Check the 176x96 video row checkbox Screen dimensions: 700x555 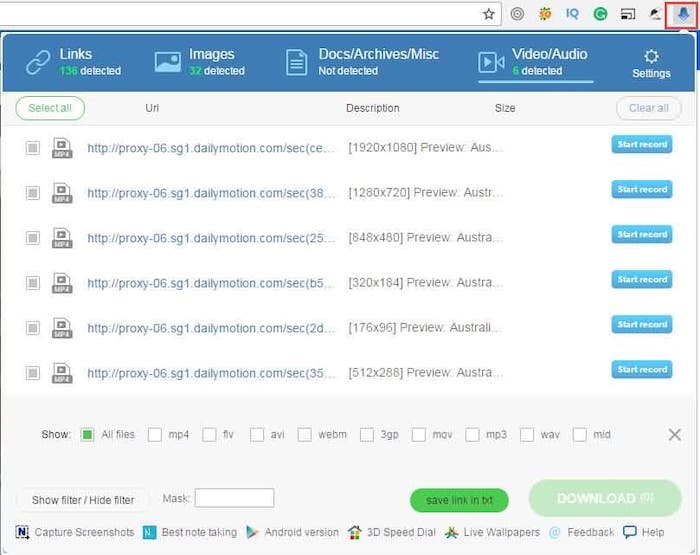[x=33, y=328]
